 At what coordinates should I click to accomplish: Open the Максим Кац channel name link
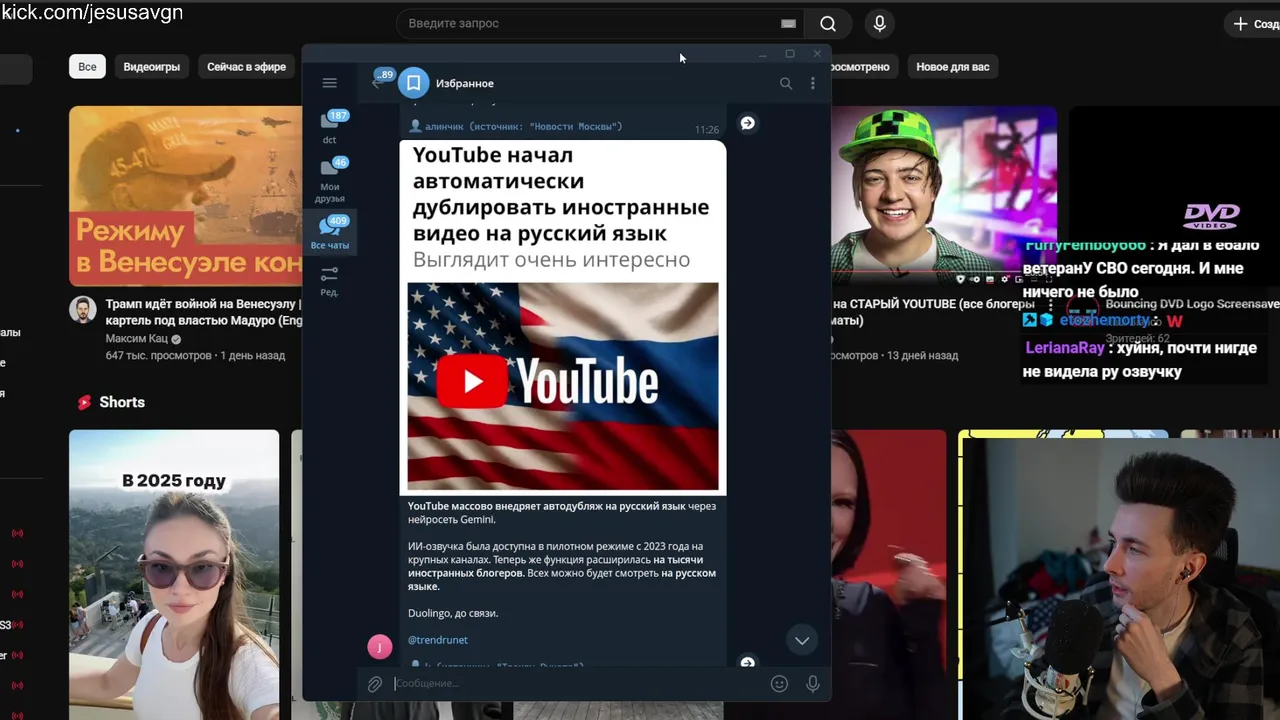(137, 339)
